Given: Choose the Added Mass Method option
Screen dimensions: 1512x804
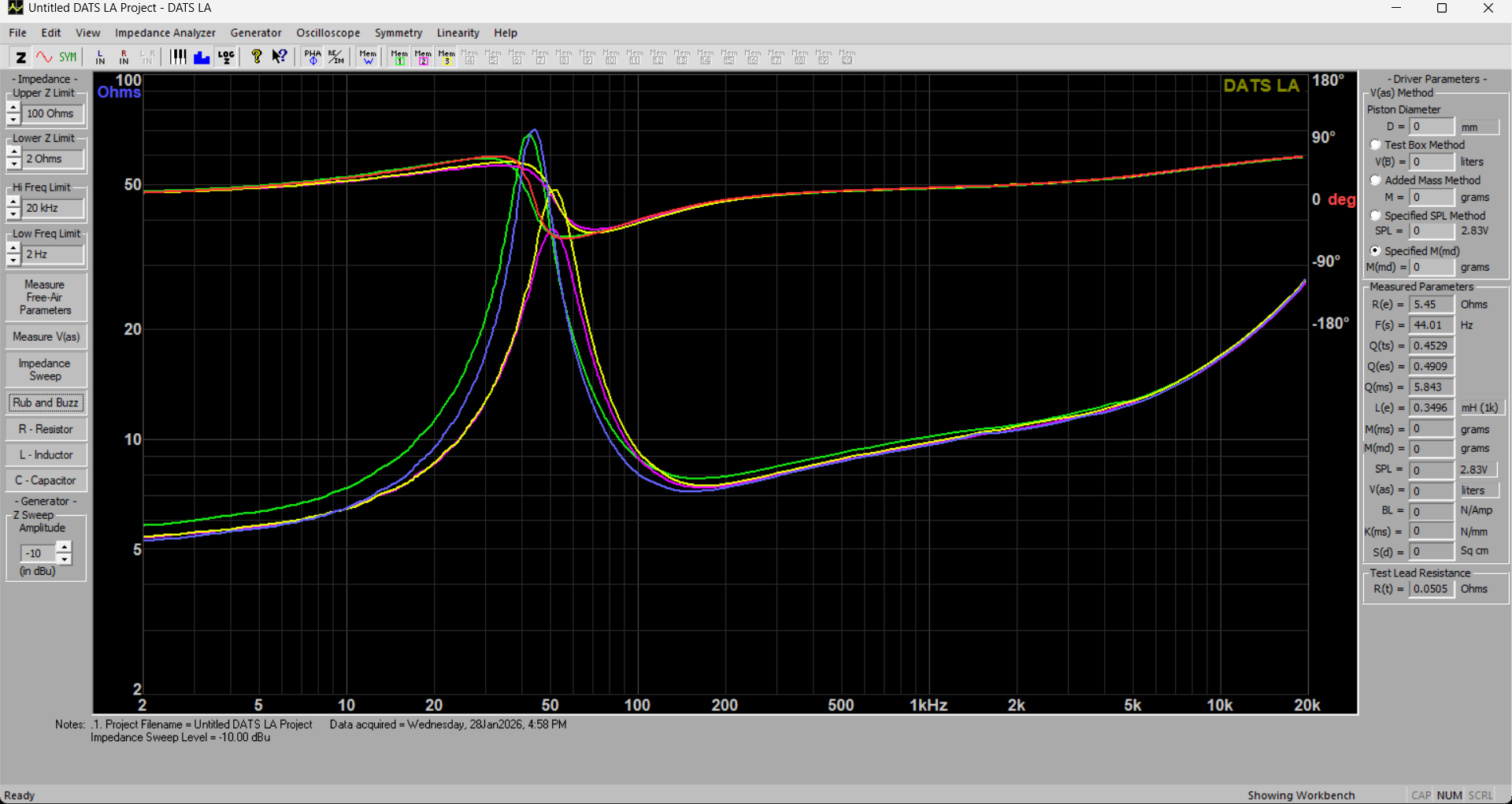Looking at the screenshot, I should tap(1376, 180).
